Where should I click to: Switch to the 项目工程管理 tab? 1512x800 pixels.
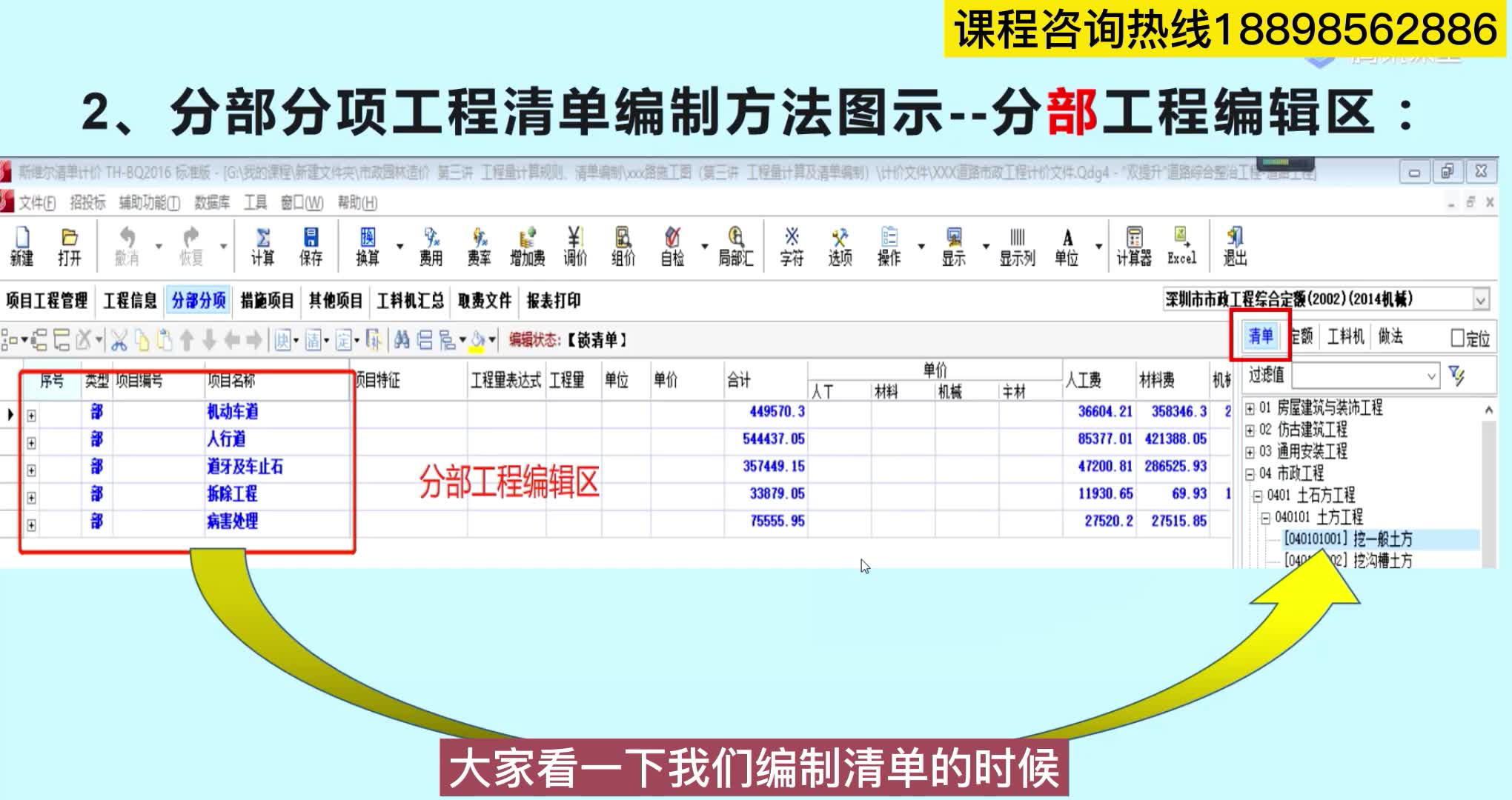tap(47, 300)
